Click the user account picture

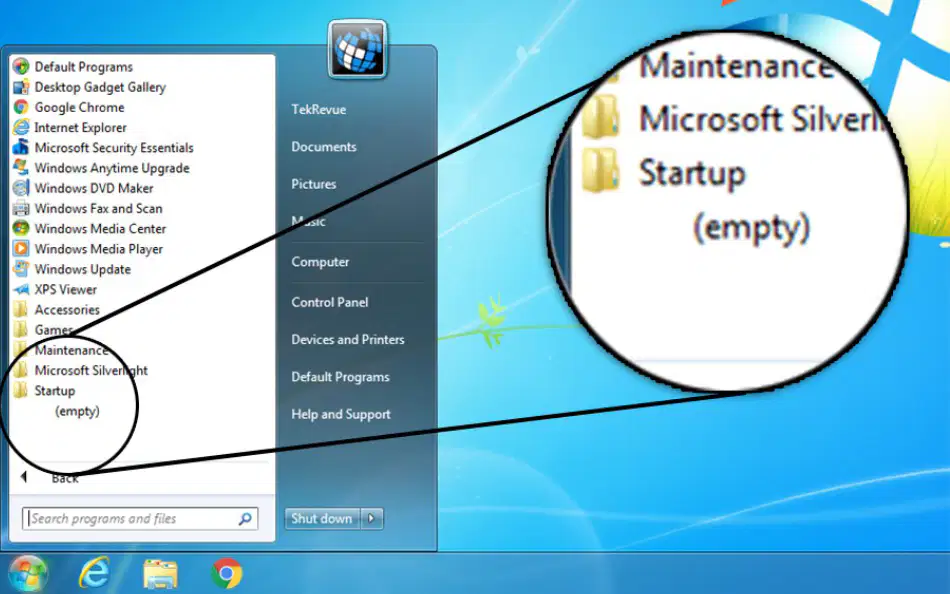tap(357, 50)
